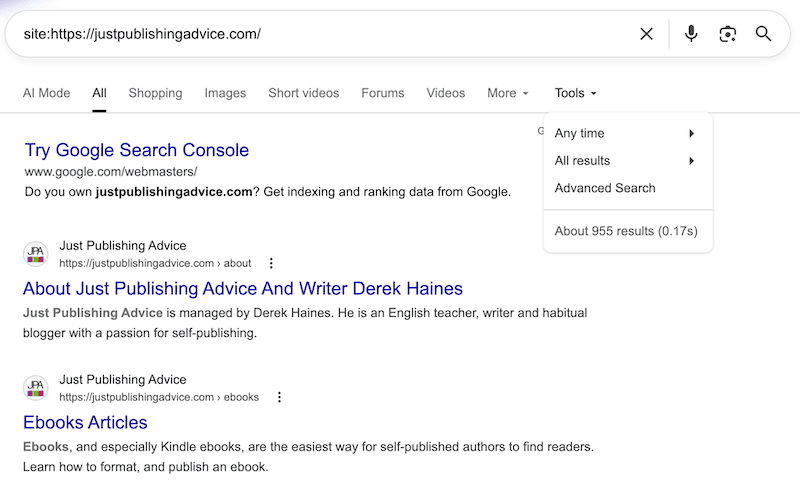Open the Try Google Search Console link
Image resolution: width=800 pixels, height=489 pixels.
click(137, 150)
